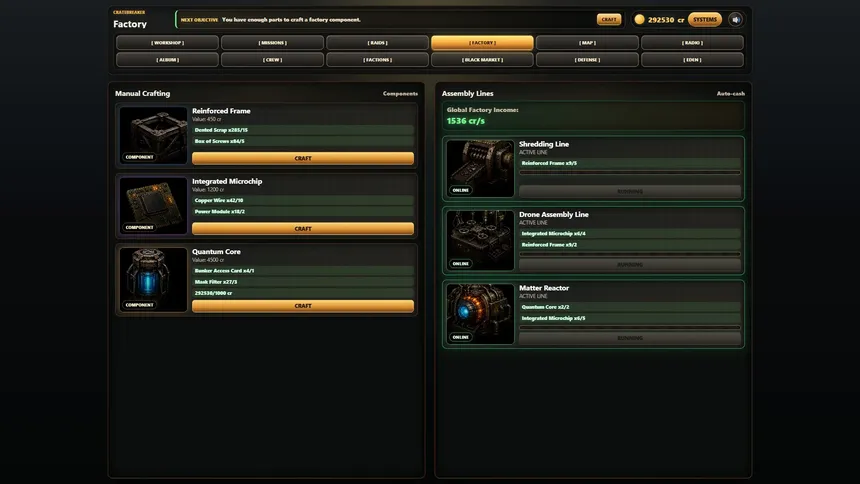The width and height of the screenshot is (860, 484).
Task: Click the Matter Reactor progress bar
Action: (630, 328)
